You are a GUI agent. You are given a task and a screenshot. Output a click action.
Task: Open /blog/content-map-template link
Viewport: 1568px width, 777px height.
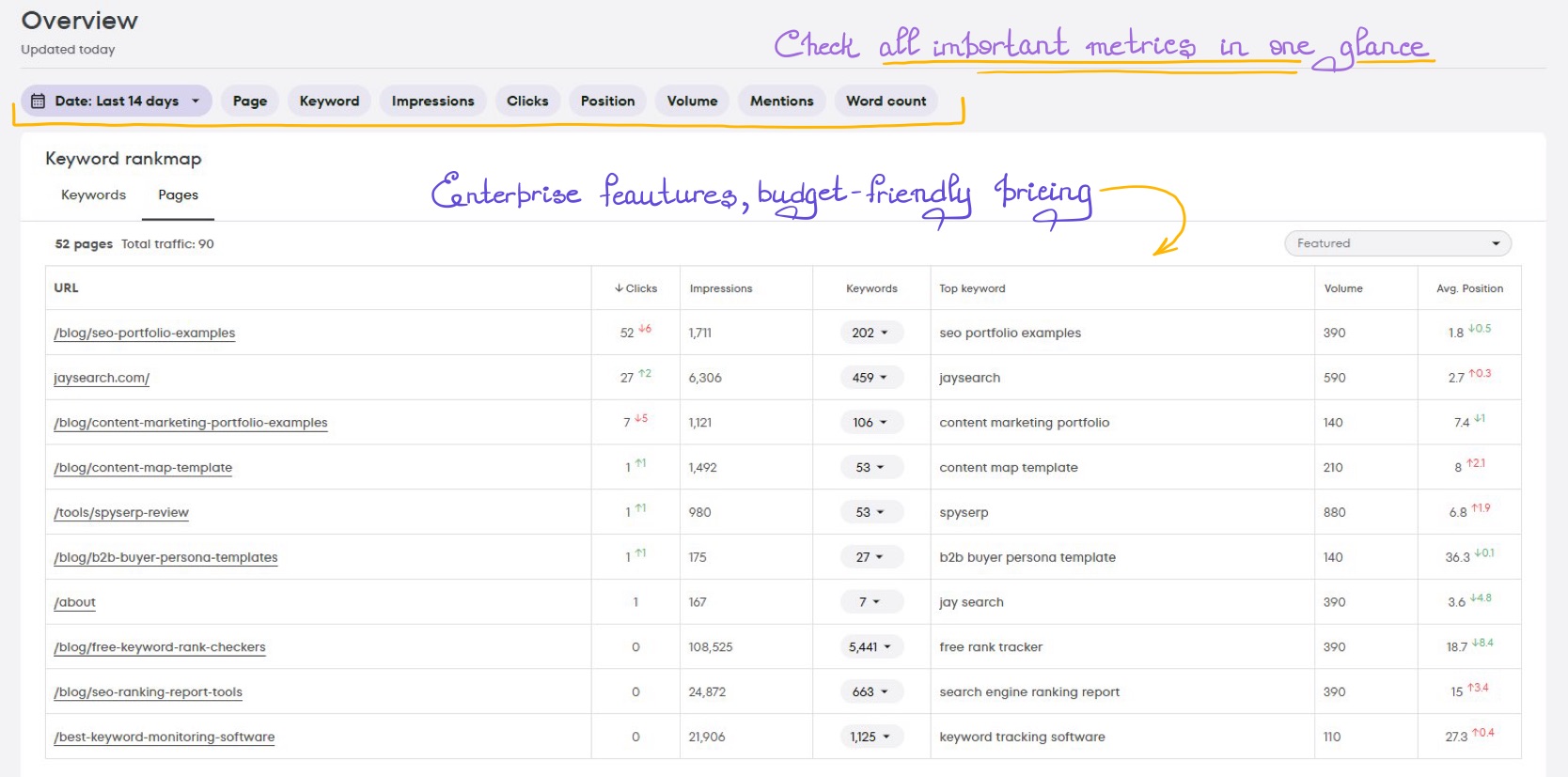(x=143, y=467)
